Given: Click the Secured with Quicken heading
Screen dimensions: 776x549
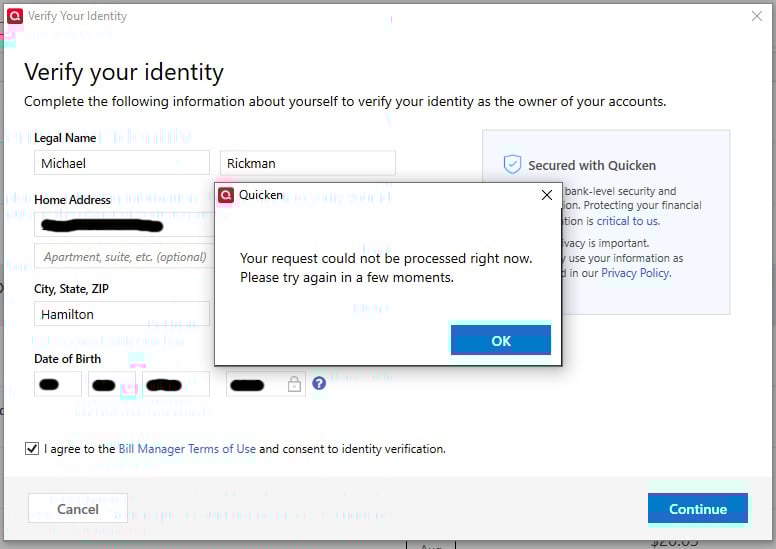Looking at the screenshot, I should tap(592, 165).
